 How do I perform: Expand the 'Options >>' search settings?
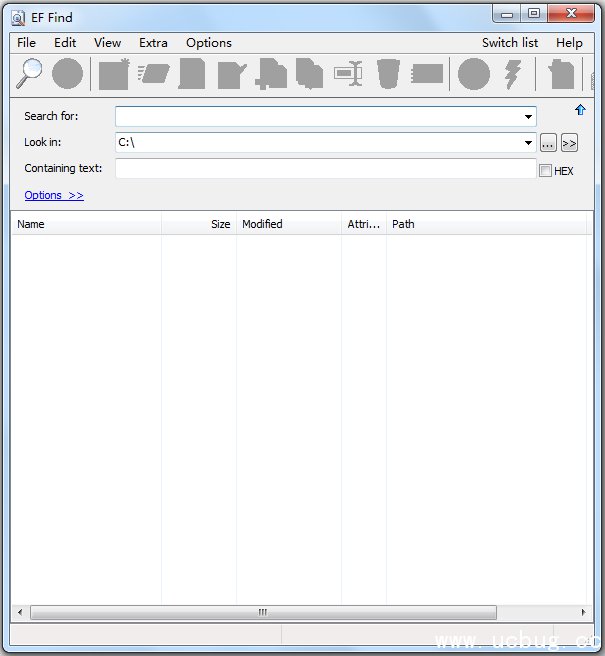tap(54, 195)
